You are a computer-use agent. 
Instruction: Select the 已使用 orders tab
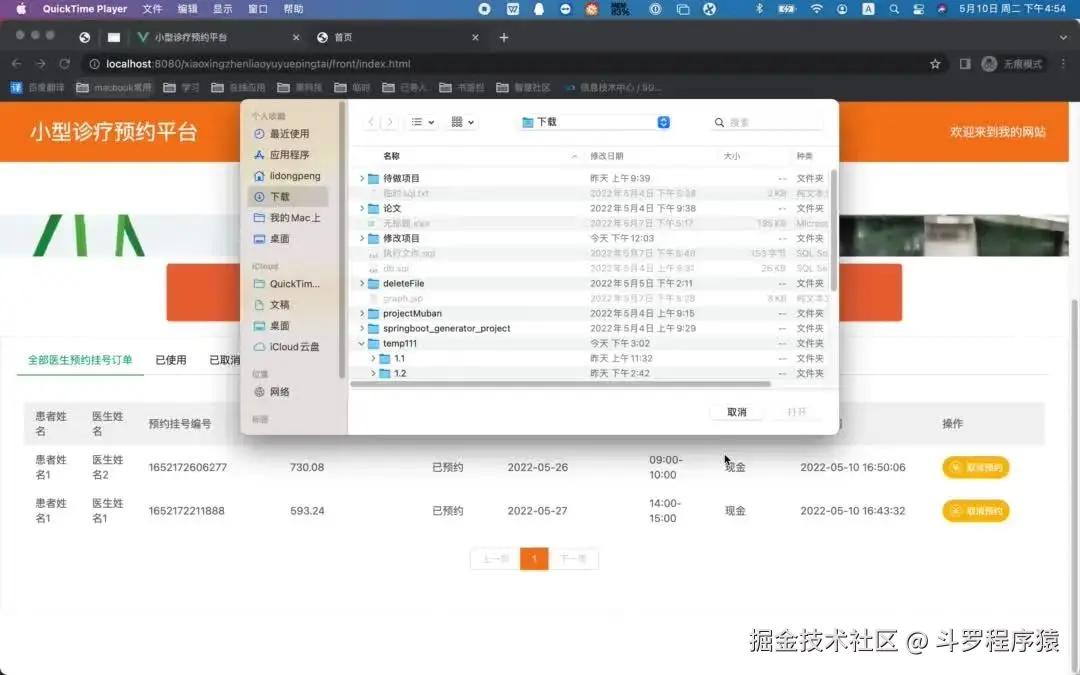[171, 360]
